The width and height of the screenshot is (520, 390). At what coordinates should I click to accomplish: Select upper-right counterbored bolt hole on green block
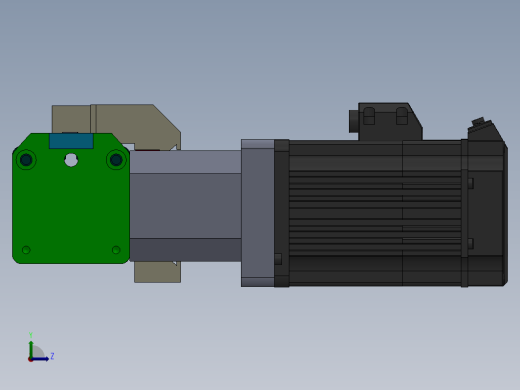[116, 160]
